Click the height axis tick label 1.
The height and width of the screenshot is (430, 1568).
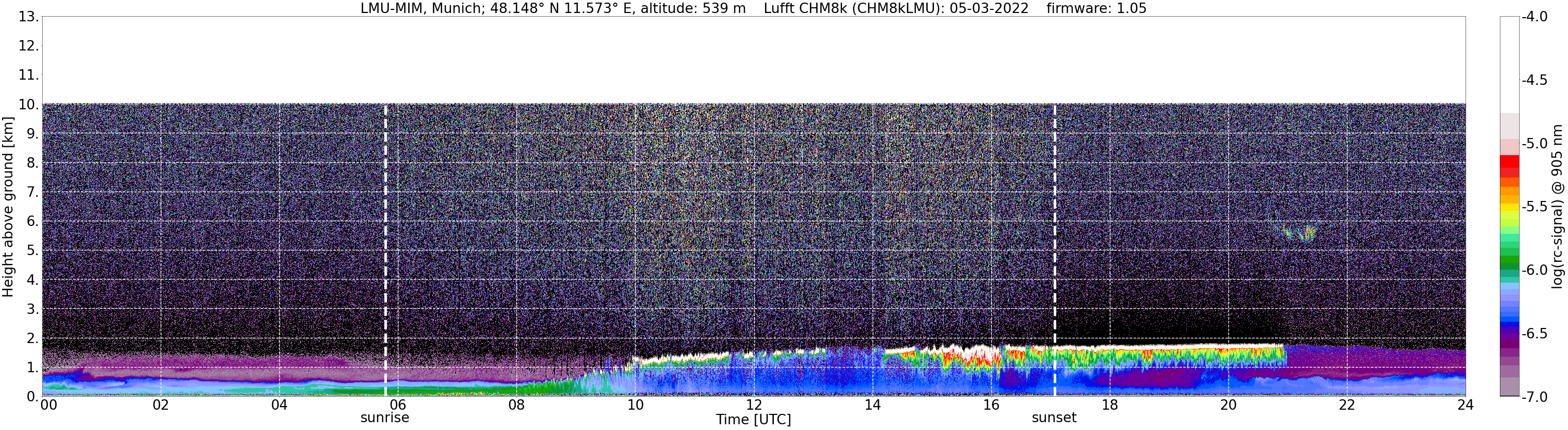tap(32, 367)
